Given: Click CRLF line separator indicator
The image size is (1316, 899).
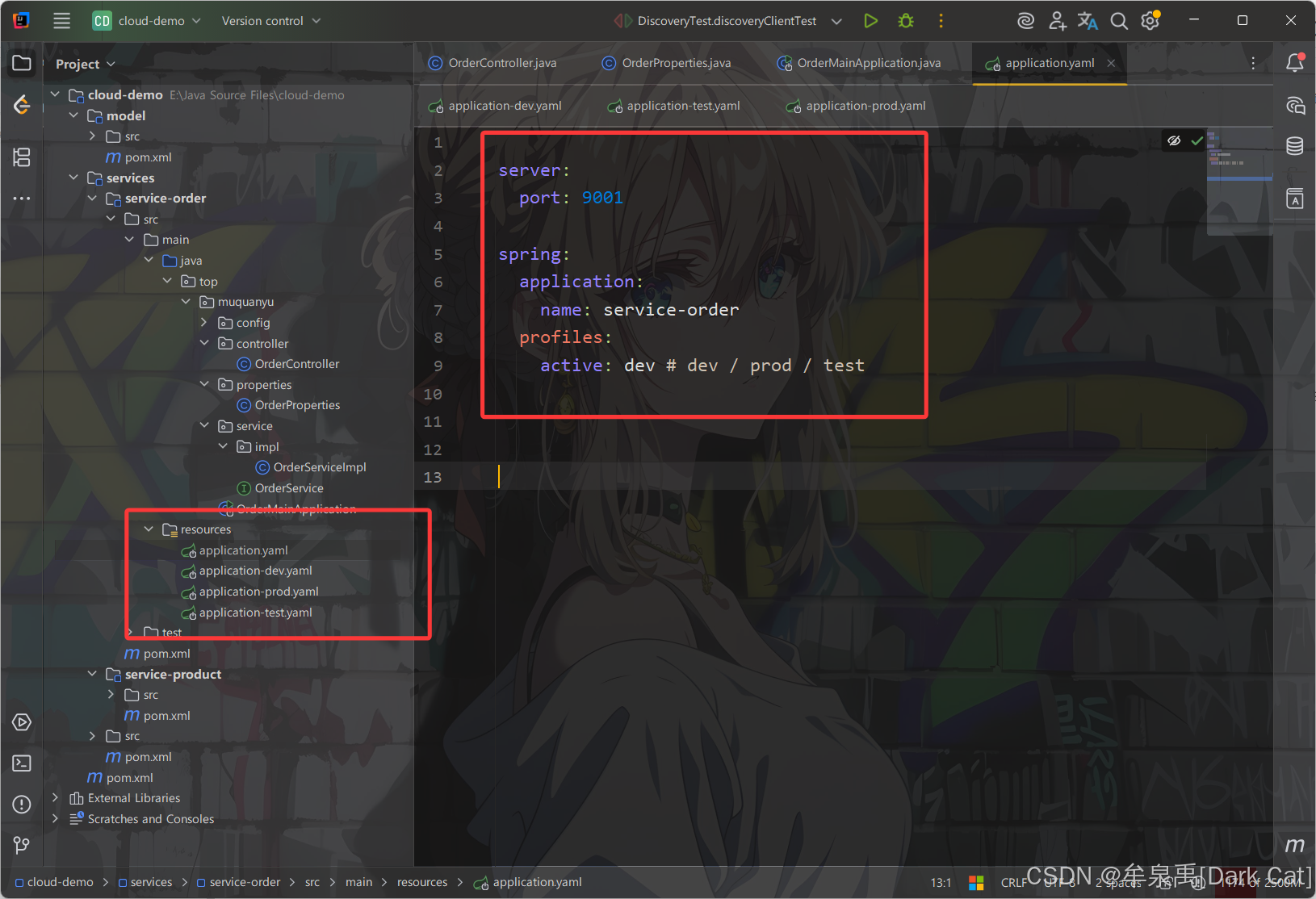Looking at the screenshot, I should (x=1013, y=883).
